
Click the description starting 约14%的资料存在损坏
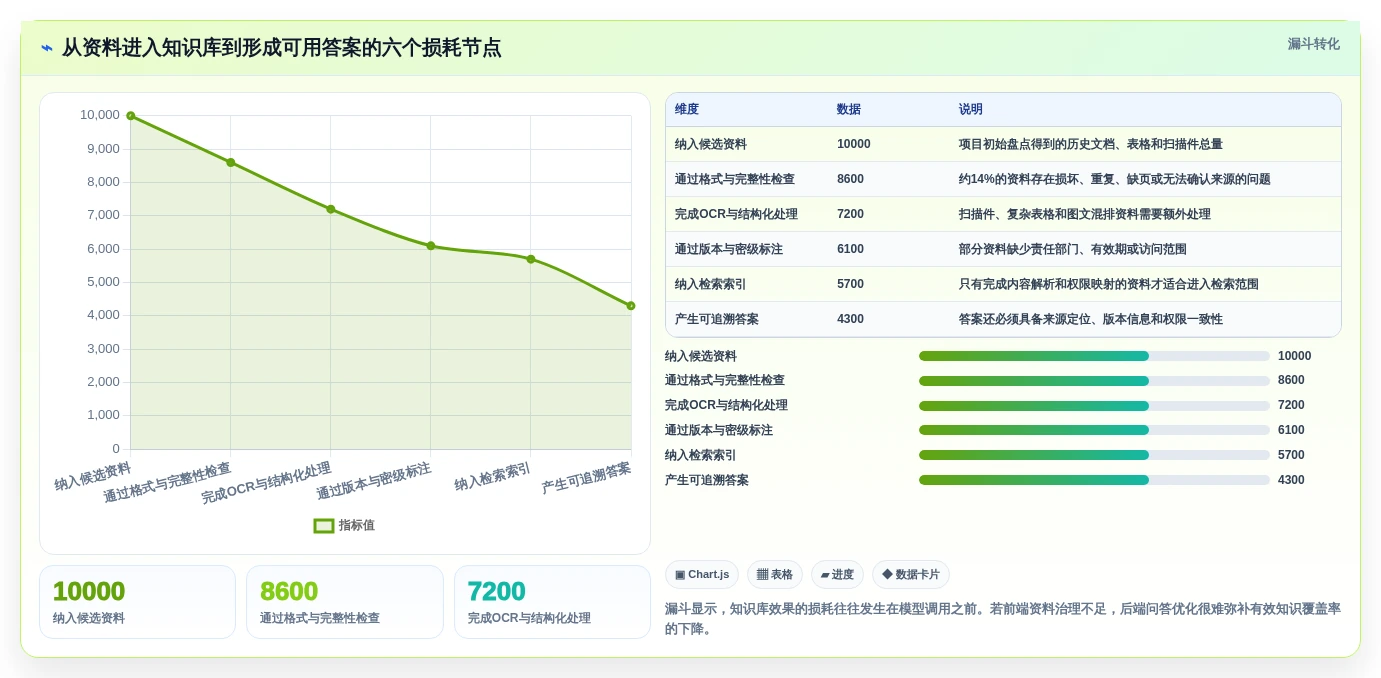pos(1115,179)
